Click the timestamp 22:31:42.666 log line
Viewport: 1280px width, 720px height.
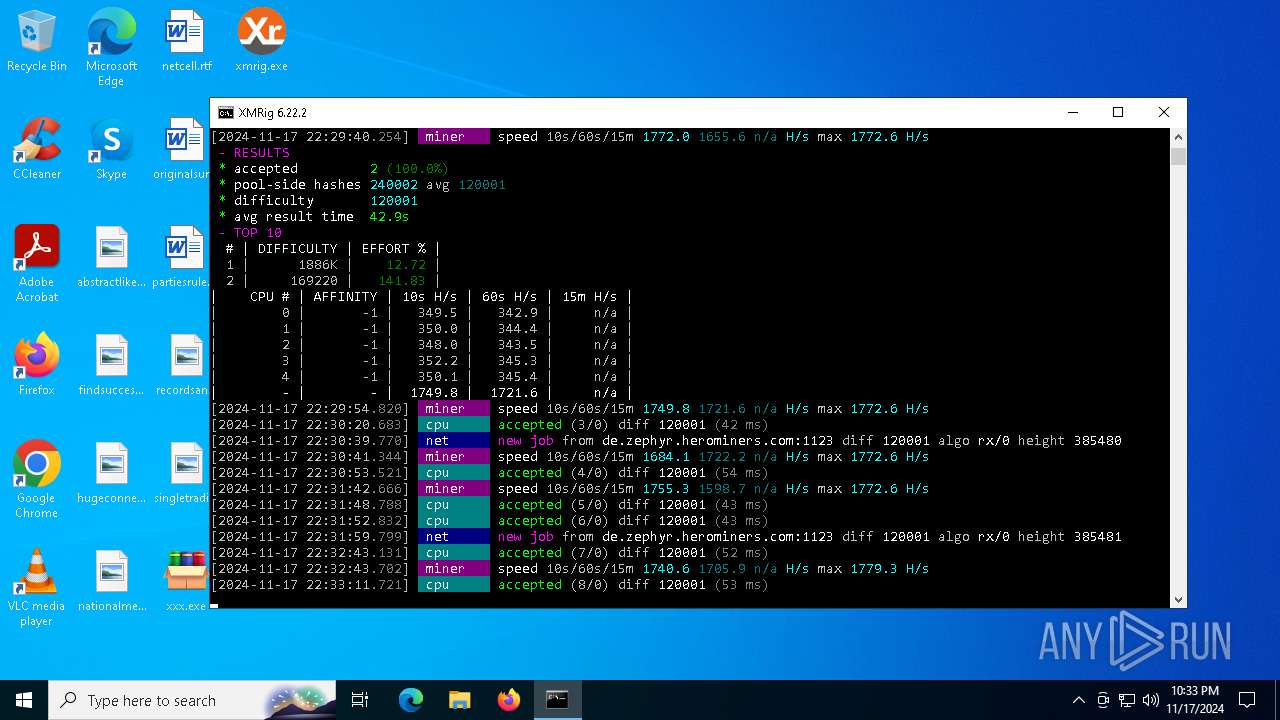(570, 489)
